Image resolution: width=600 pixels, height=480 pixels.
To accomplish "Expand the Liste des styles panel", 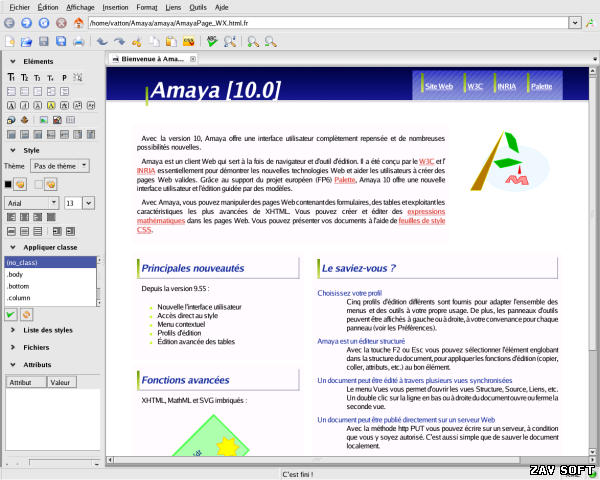I will pos(13,330).
